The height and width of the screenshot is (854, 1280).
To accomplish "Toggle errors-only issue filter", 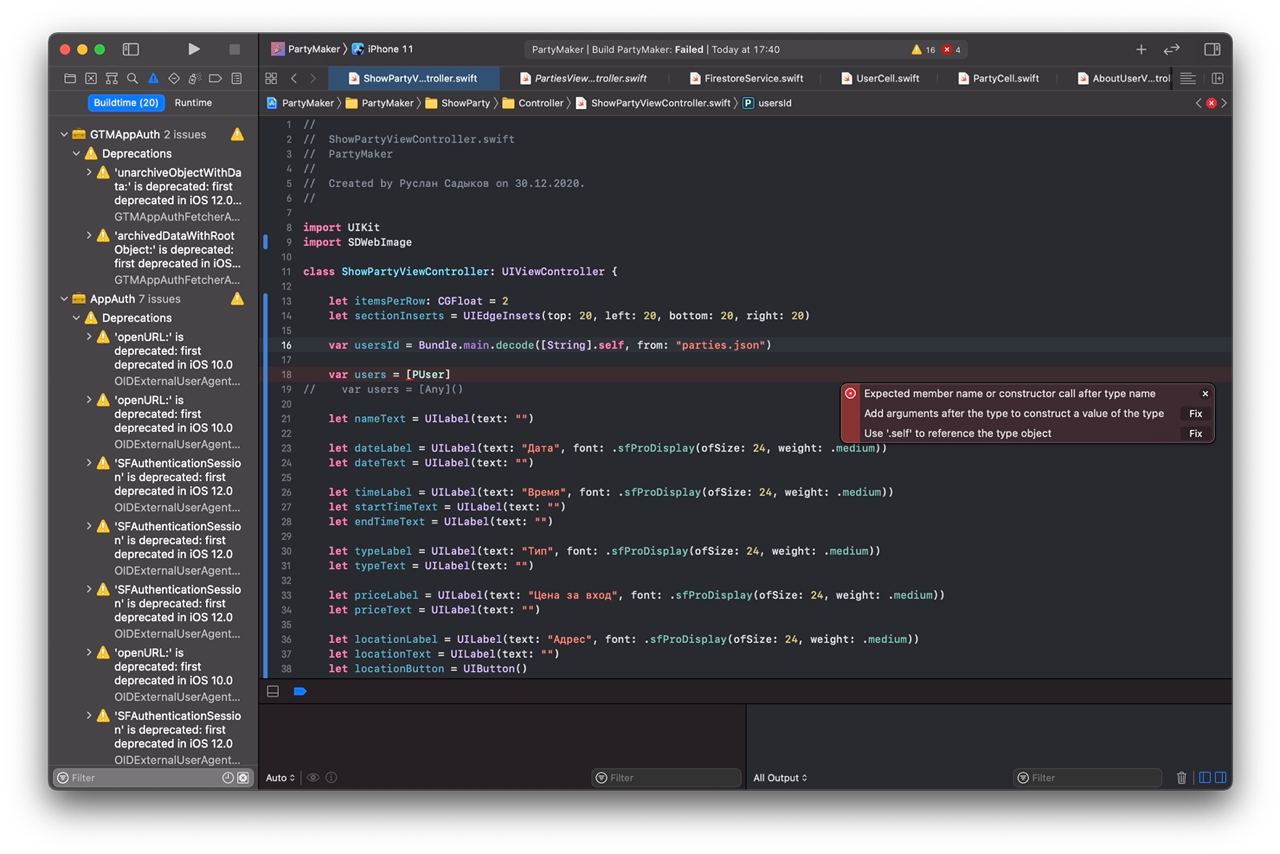I will tap(242, 778).
